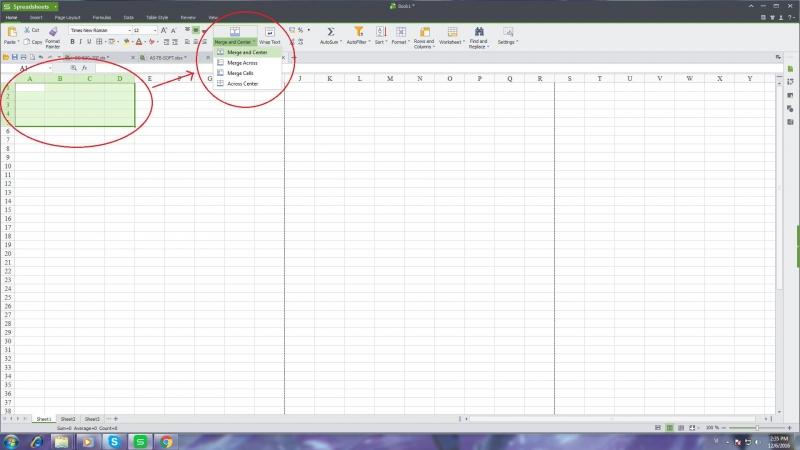Screen dimensions: 800x450
Task: Click the Worksheet icon in ribbon
Action: 450,31
